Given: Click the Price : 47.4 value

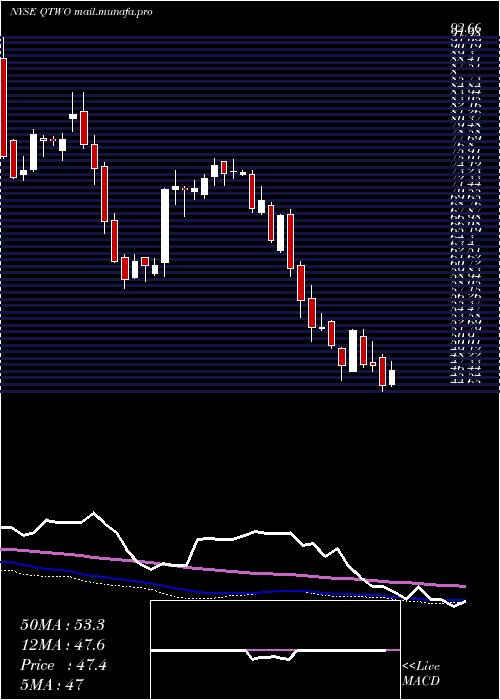Looking at the screenshot, I should click(x=63, y=665).
